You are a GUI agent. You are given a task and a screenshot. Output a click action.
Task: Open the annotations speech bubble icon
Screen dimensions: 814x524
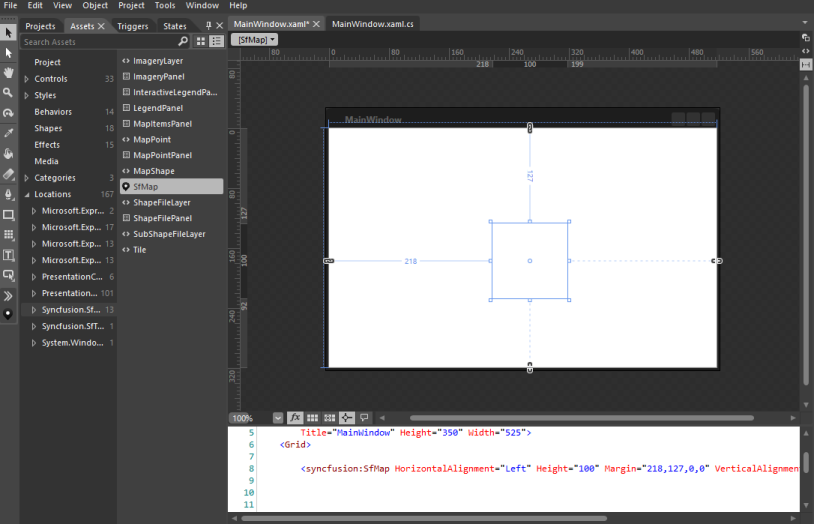coord(364,418)
